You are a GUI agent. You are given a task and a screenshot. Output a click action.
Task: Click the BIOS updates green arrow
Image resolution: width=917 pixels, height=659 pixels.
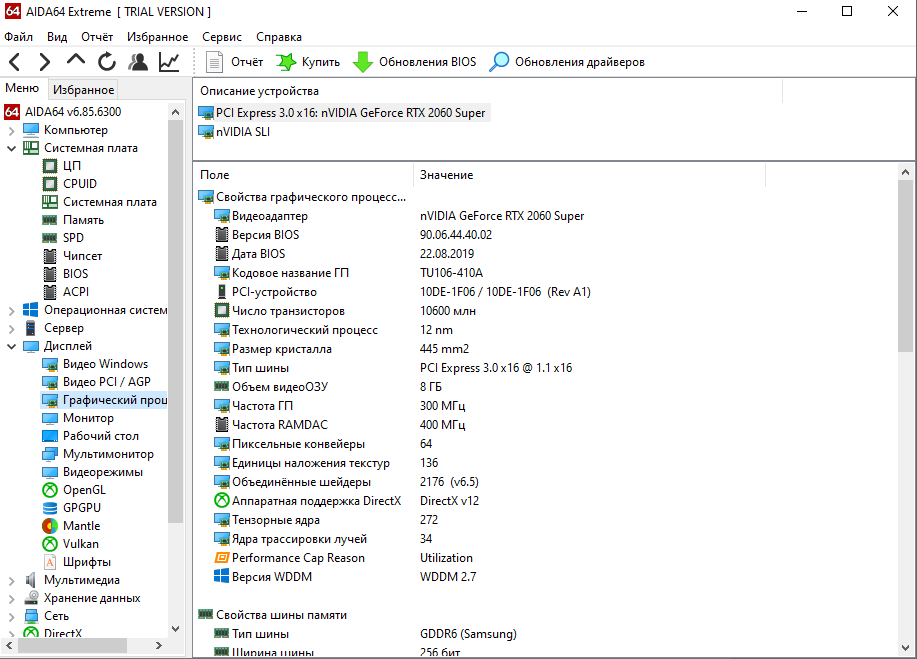[363, 62]
